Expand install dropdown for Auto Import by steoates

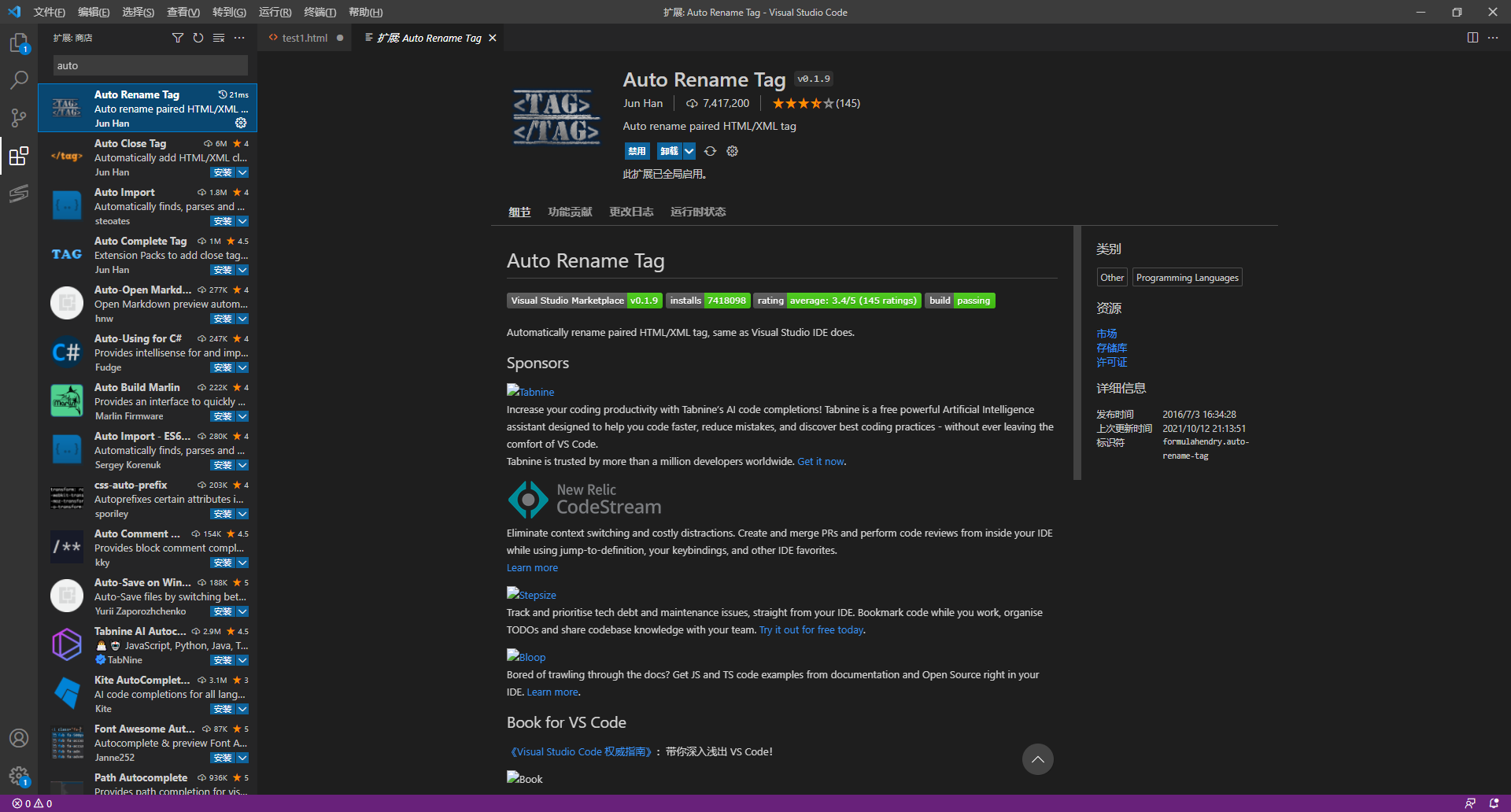click(x=242, y=221)
